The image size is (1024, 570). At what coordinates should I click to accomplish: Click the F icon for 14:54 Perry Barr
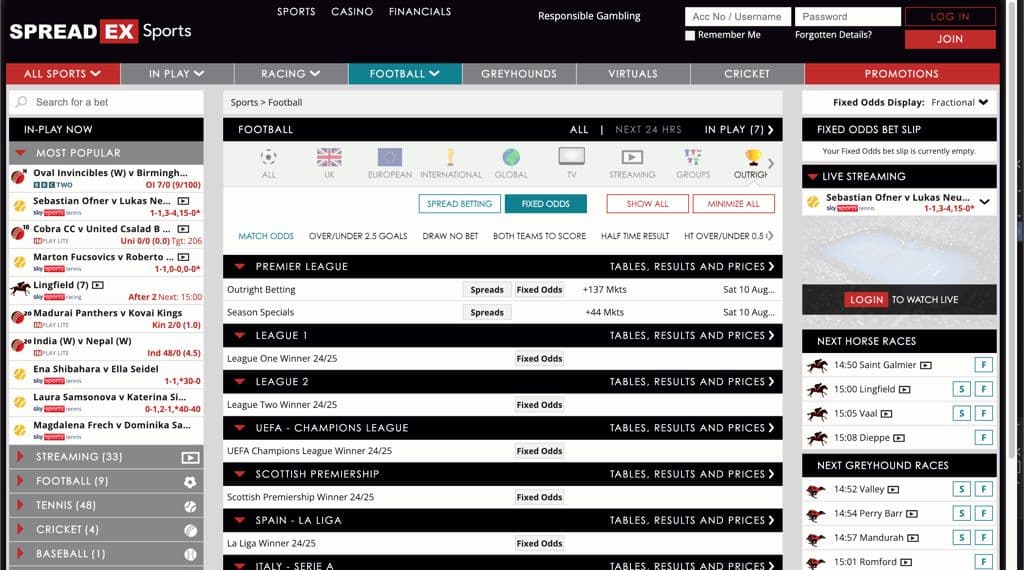coord(984,513)
